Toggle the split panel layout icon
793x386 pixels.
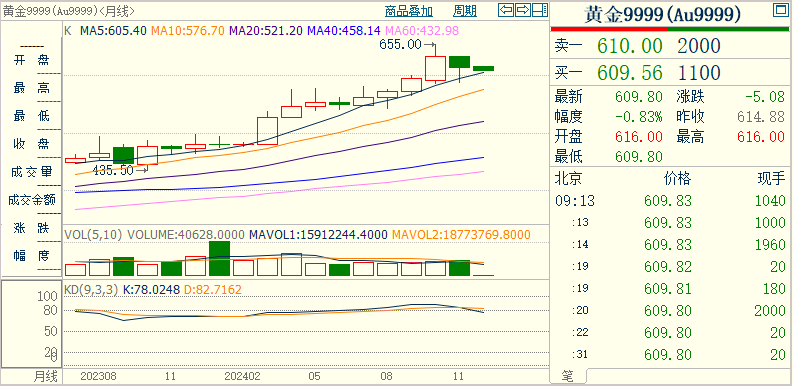[x=540, y=10]
